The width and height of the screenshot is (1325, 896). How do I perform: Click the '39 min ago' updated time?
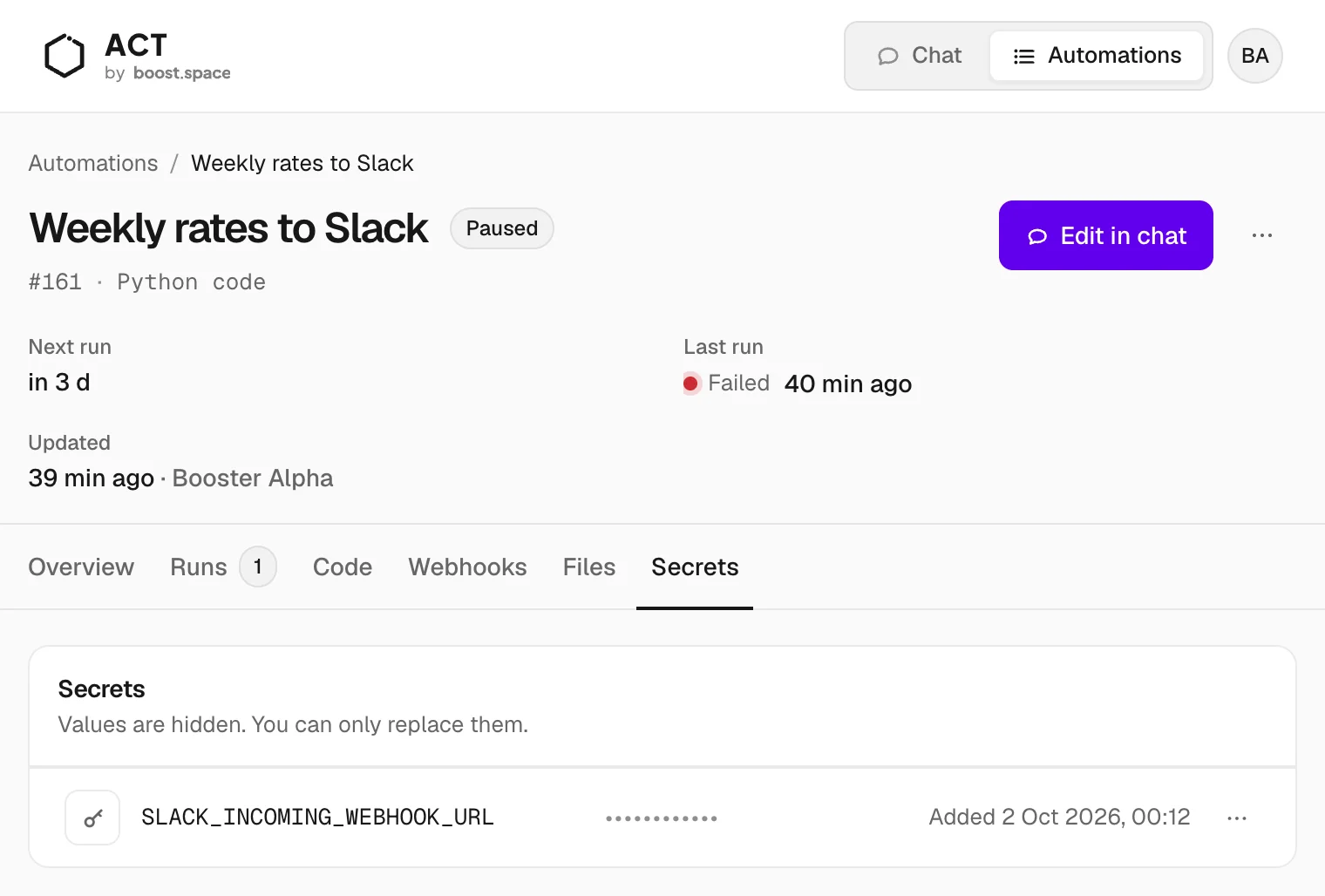(x=92, y=478)
